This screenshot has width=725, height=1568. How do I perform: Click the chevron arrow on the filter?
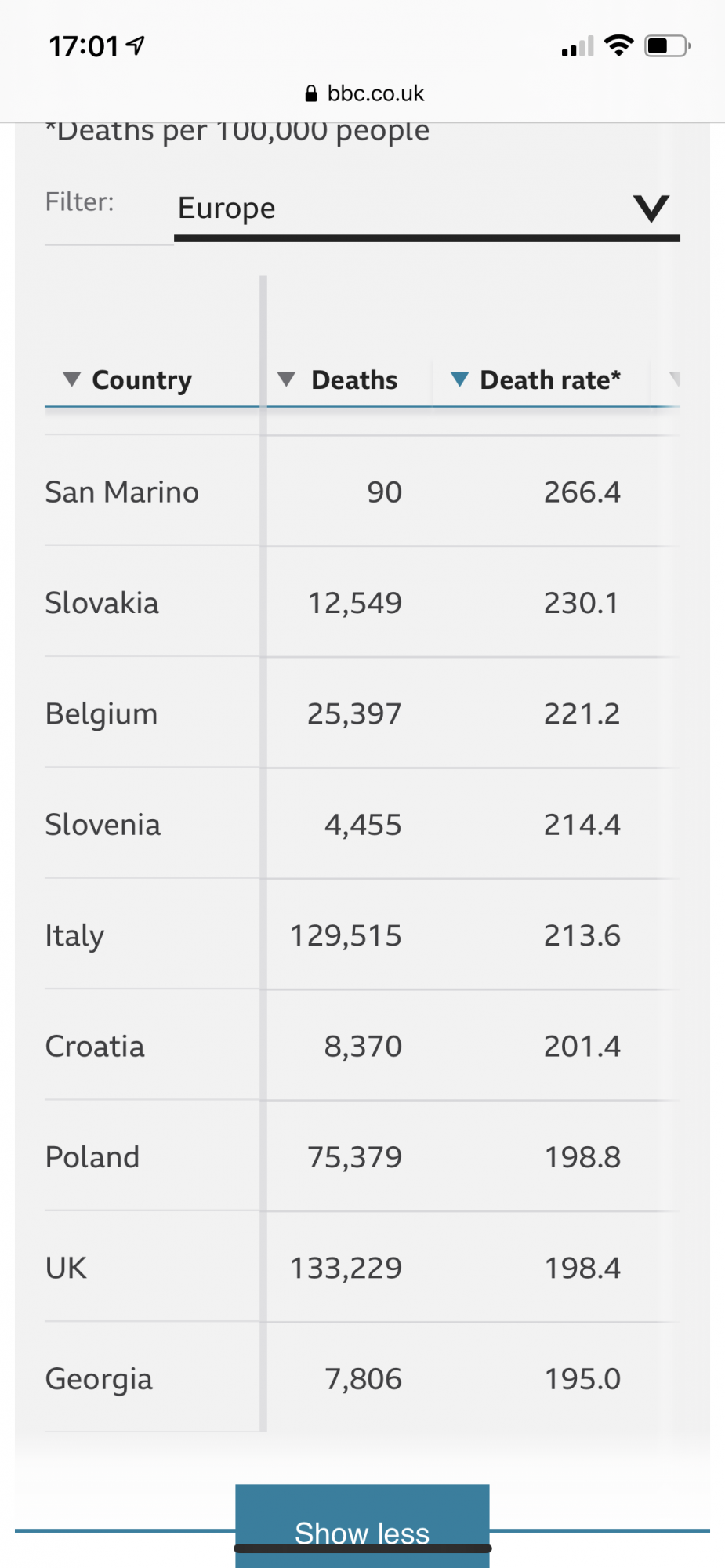pyautogui.click(x=651, y=209)
